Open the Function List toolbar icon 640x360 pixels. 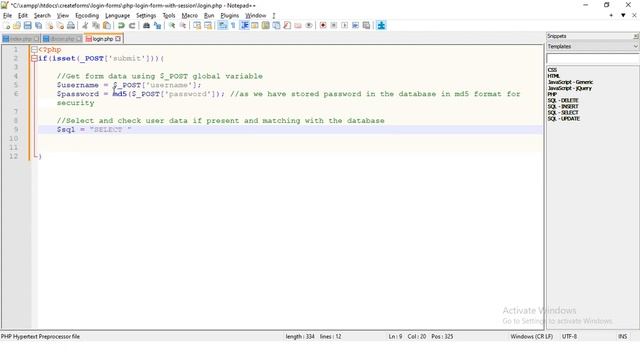pos(287,25)
